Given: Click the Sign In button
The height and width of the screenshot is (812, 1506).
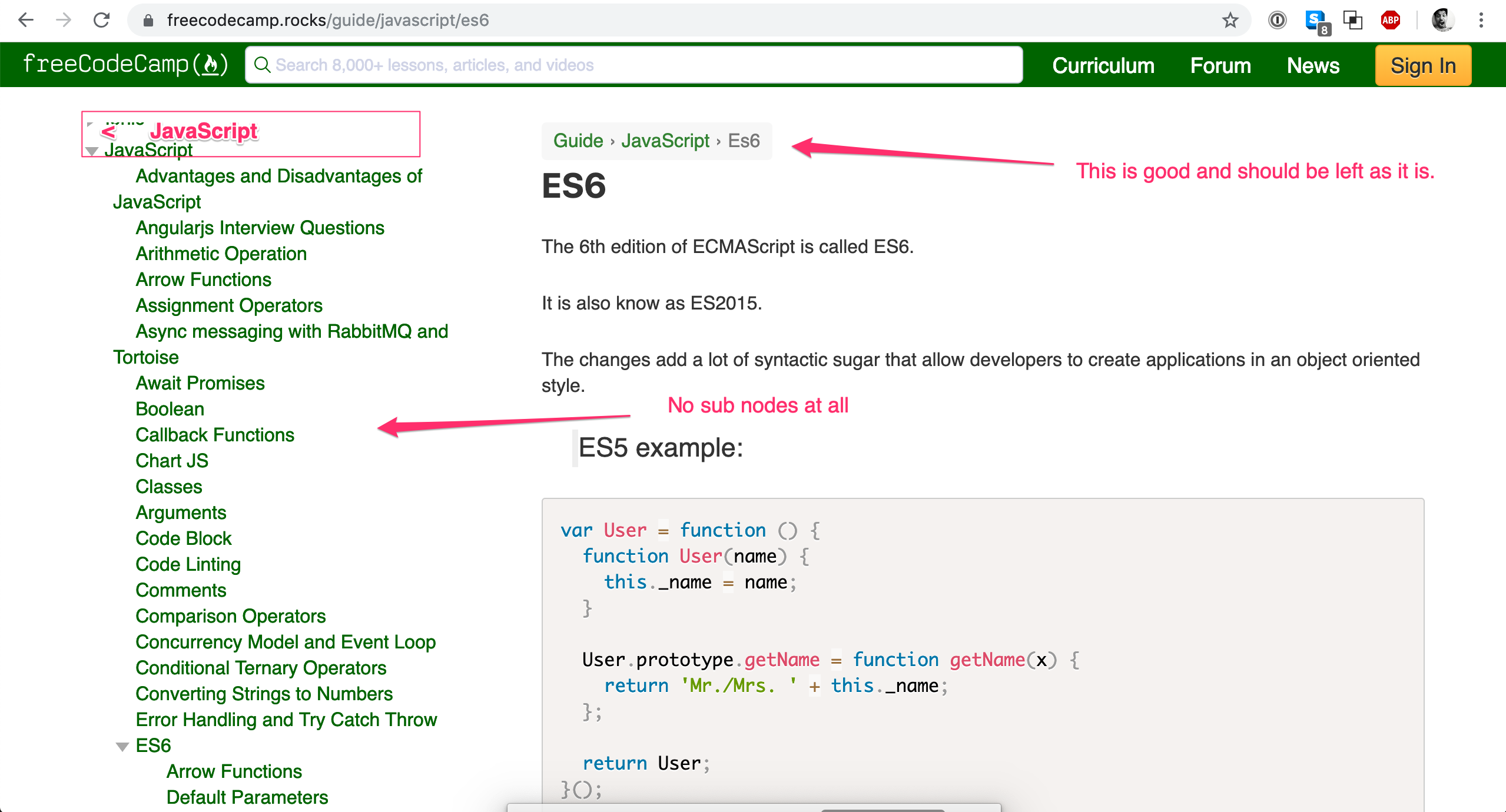Looking at the screenshot, I should [1422, 65].
